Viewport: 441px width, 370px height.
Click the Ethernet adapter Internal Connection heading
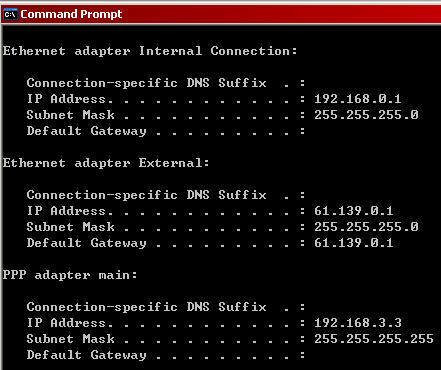click(150, 51)
